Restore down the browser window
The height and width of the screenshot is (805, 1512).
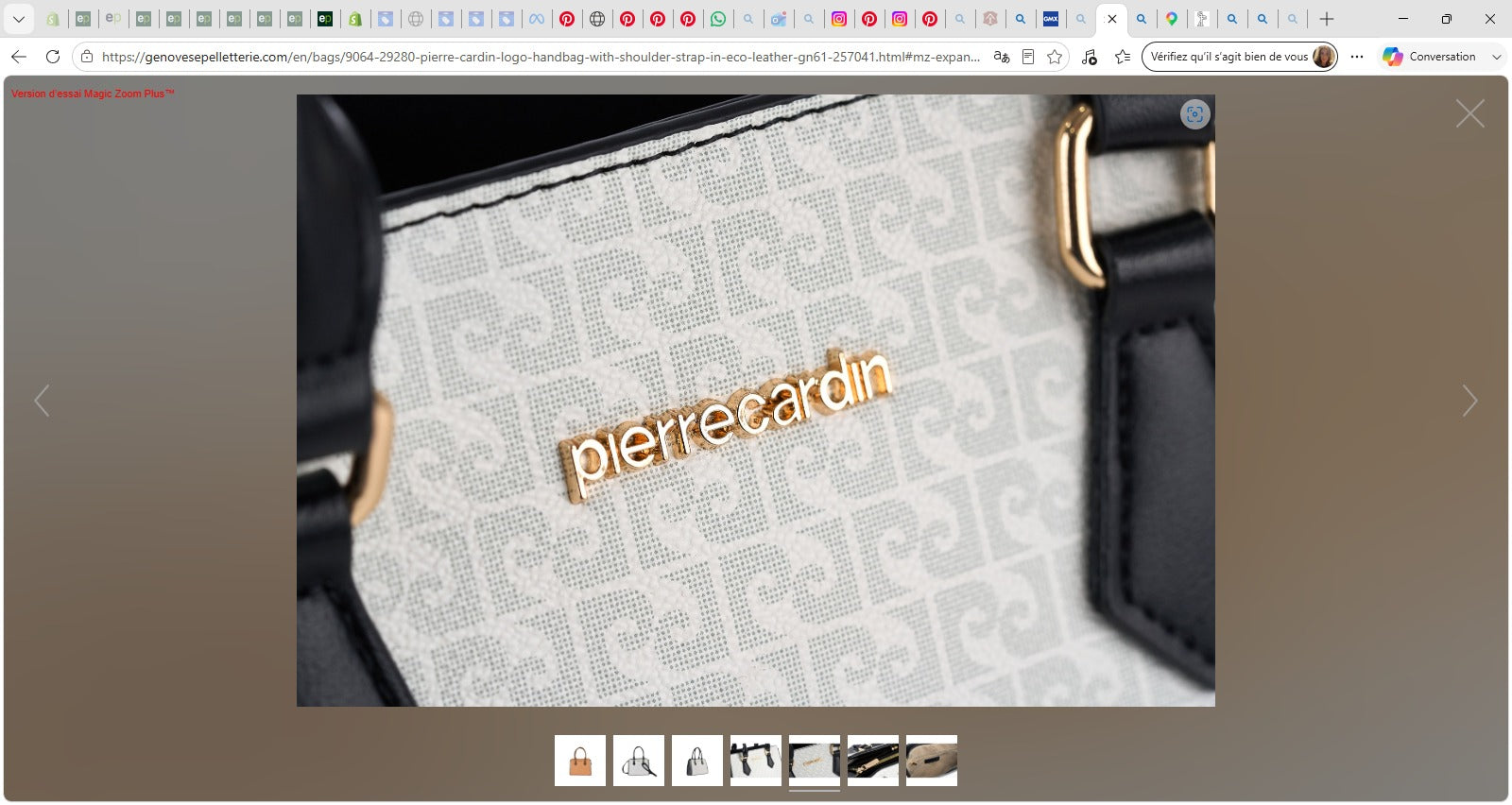coord(1446,19)
